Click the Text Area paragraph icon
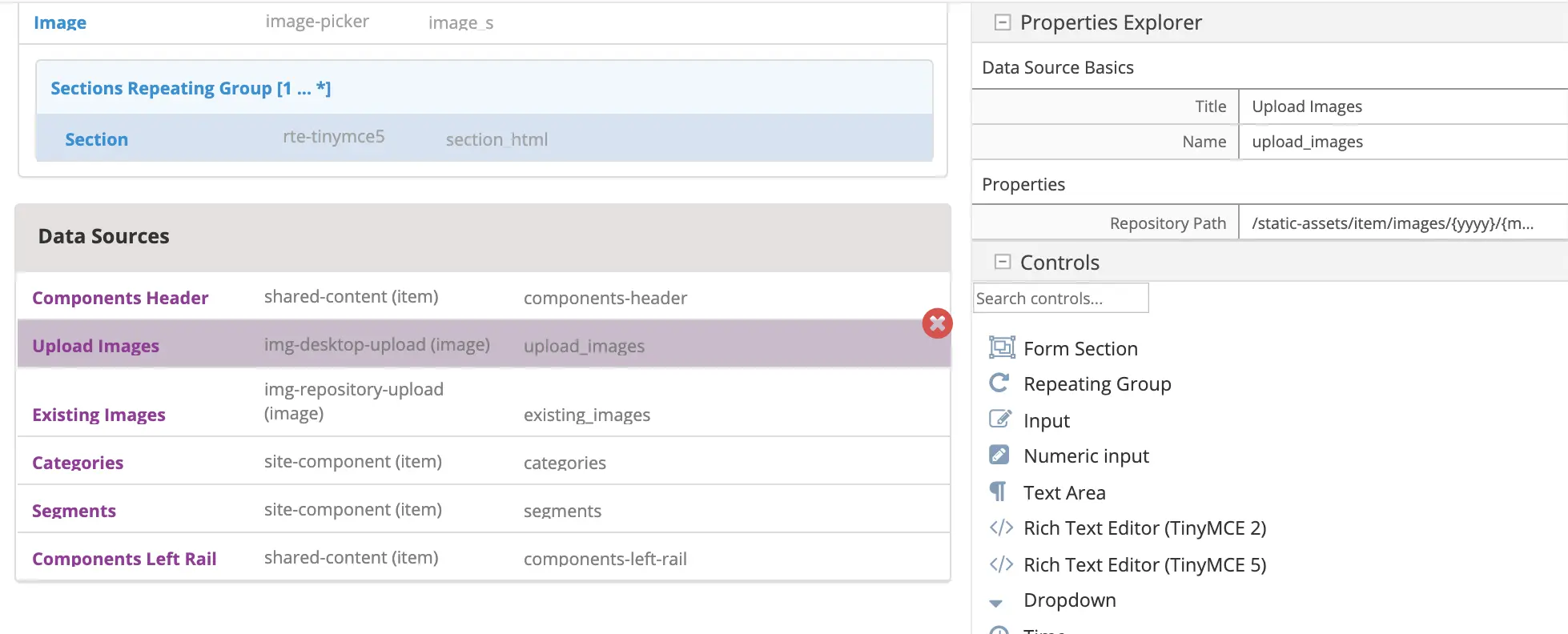 coord(998,491)
